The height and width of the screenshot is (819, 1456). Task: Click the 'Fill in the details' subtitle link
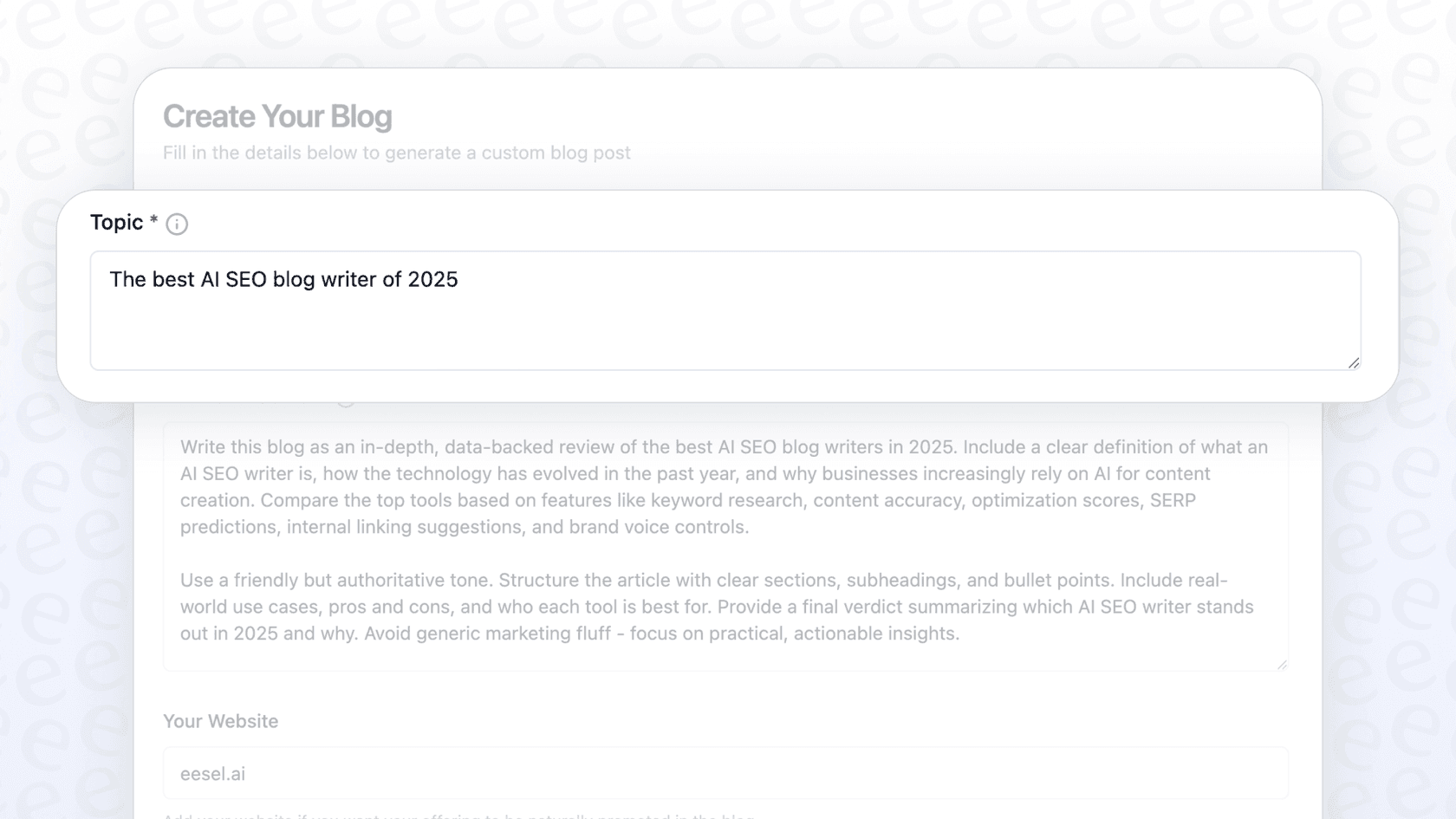pyautogui.click(x=397, y=153)
